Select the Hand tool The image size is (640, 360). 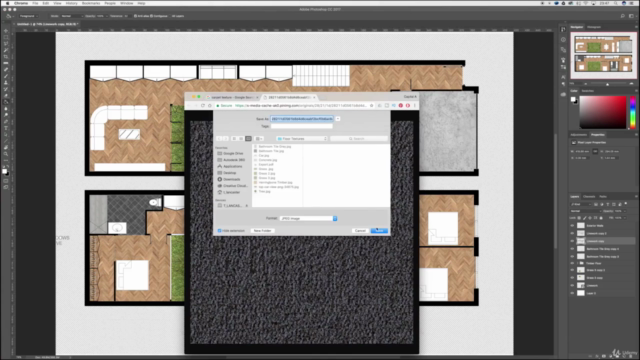(6, 148)
